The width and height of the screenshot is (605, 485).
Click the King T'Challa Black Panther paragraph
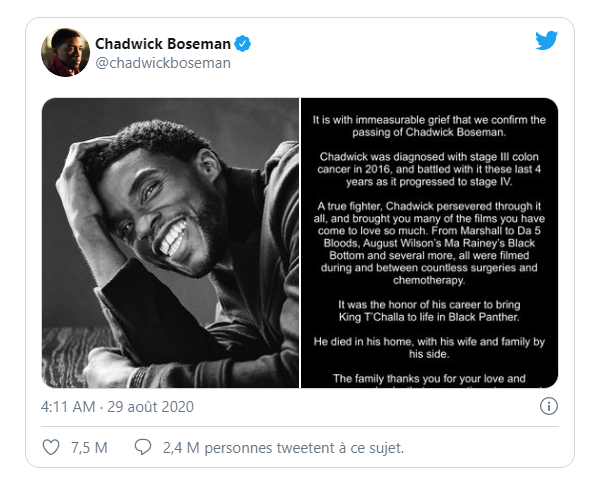click(428, 317)
